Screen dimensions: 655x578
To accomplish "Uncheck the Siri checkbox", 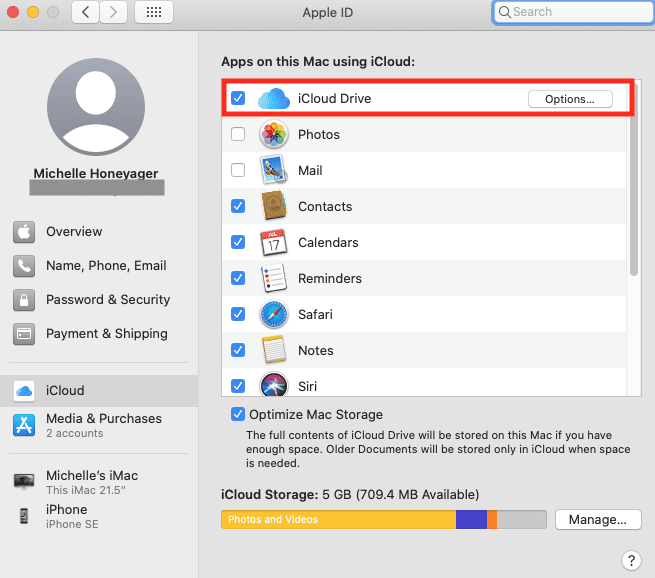I will [238, 386].
